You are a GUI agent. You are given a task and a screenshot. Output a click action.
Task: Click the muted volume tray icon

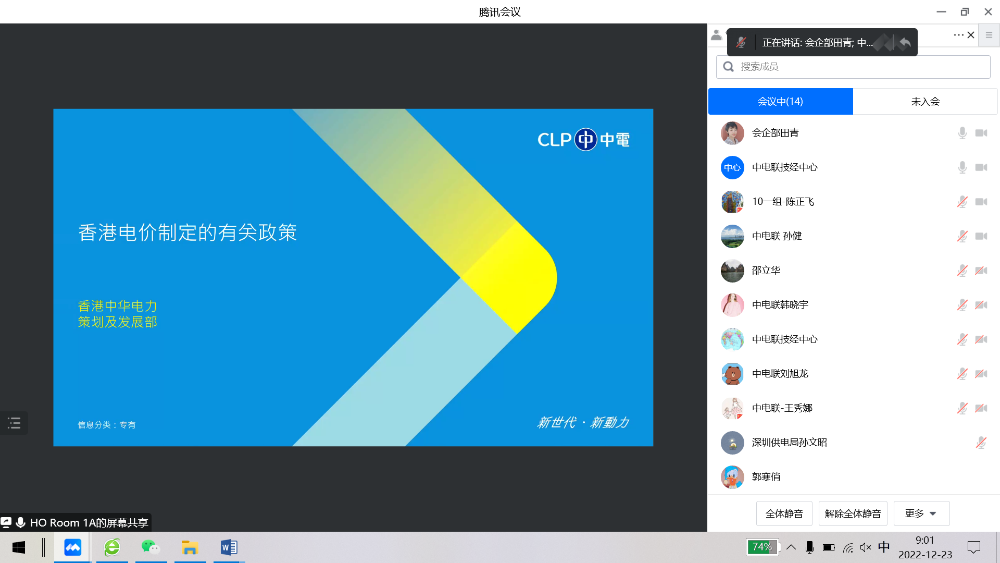click(865, 547)
